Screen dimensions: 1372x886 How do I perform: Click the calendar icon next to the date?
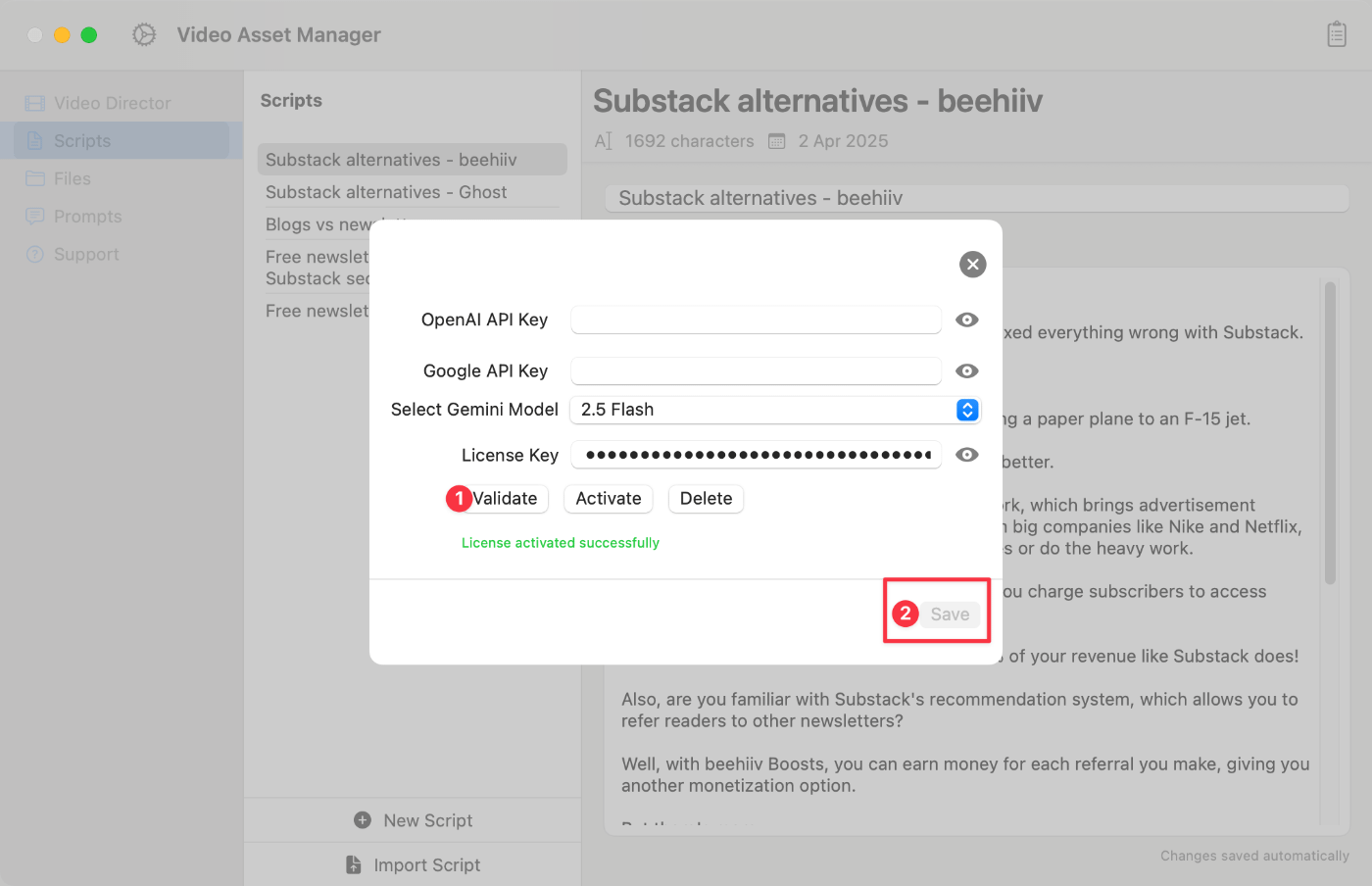(x=776, y=140)
